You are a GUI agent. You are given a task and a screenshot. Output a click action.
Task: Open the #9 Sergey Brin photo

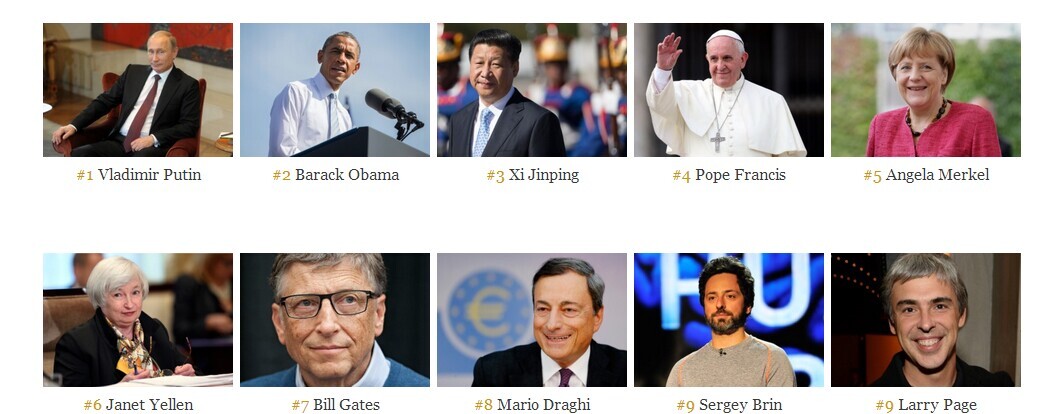(x=728, y=320)
